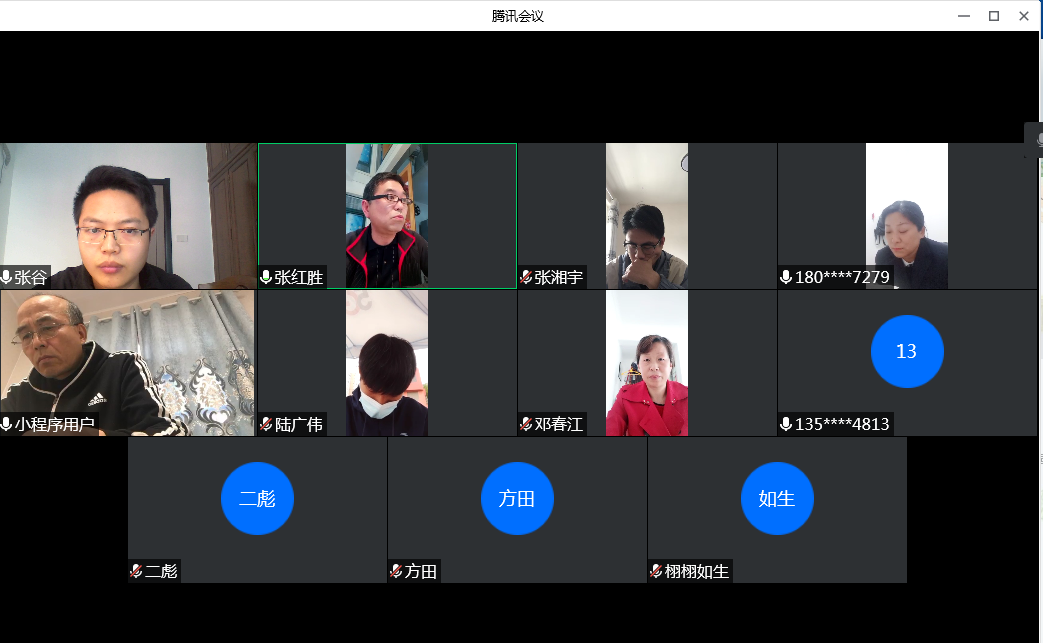Select the 方田 name label under the avatar
The width and height of the screenshot is (1043, 643).
(420, 571)
